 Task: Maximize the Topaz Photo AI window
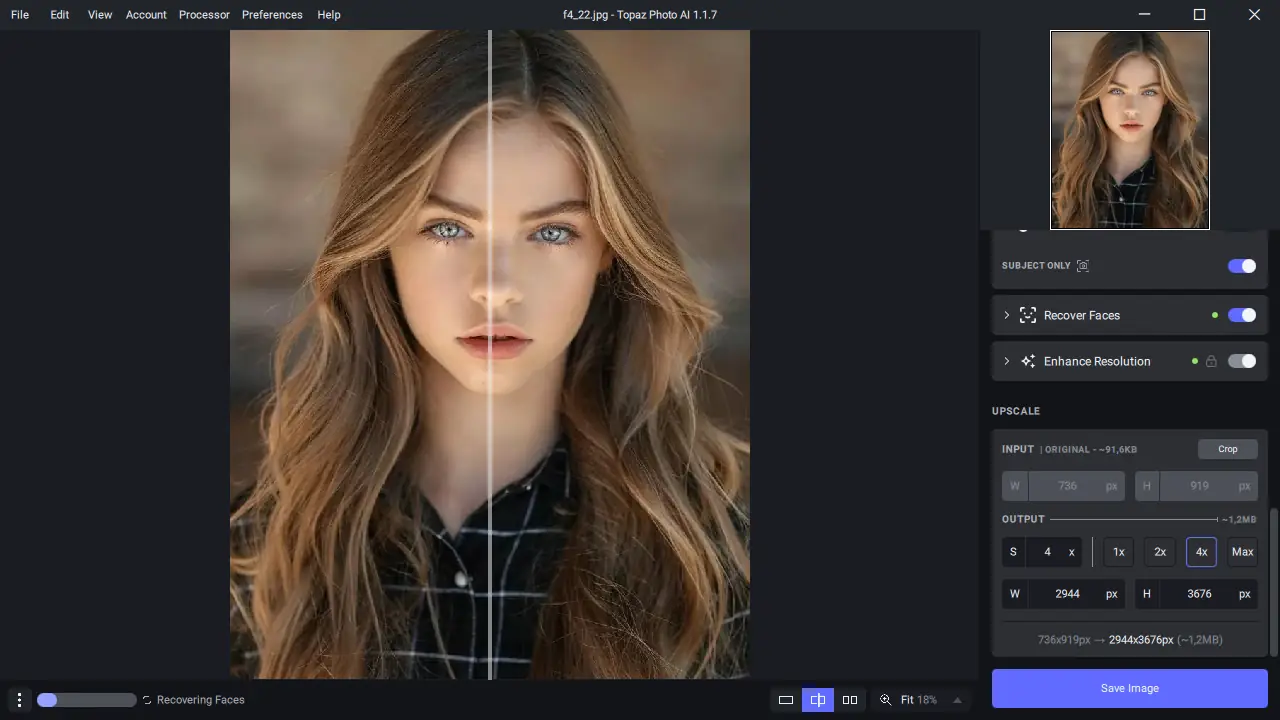pos(1200,15)
